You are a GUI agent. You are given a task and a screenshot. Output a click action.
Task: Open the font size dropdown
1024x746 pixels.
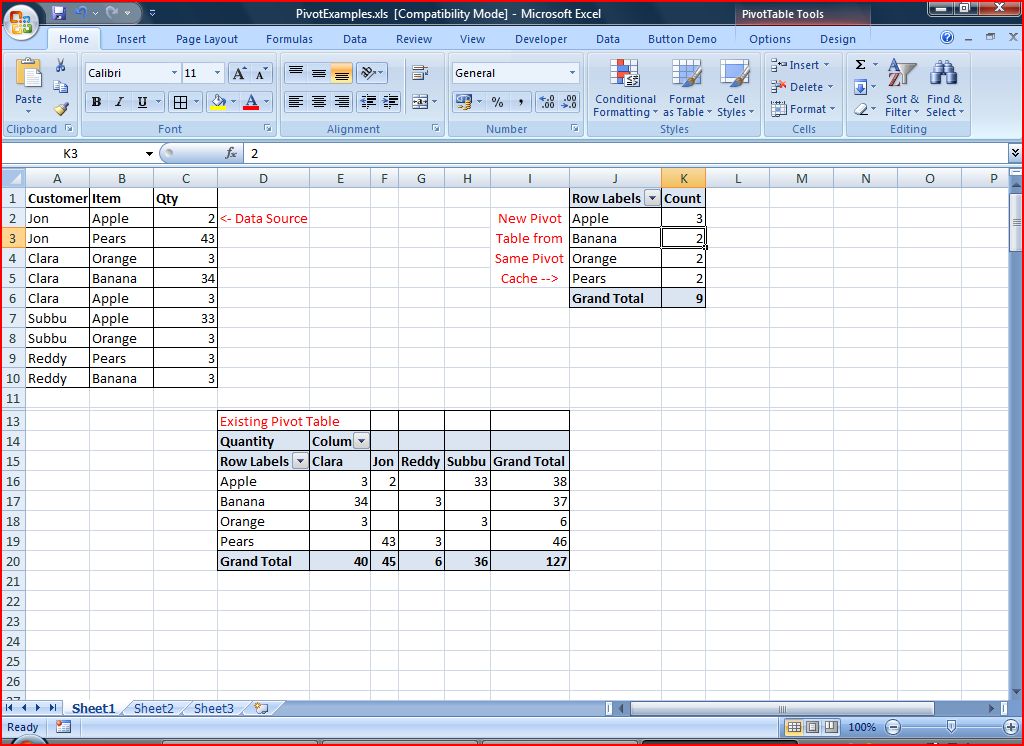(217, 73)
